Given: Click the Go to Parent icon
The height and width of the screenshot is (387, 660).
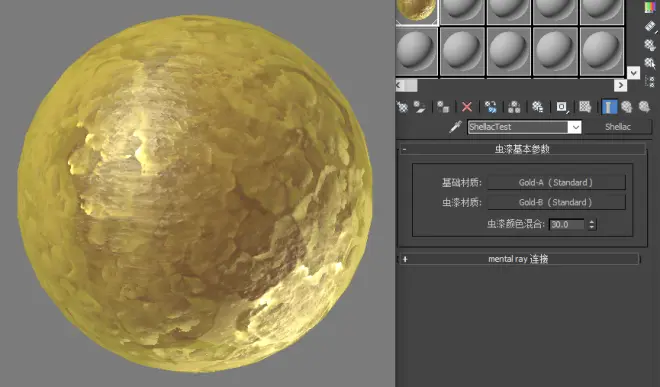Looking at the screenshot, I should tap(626, 107).
